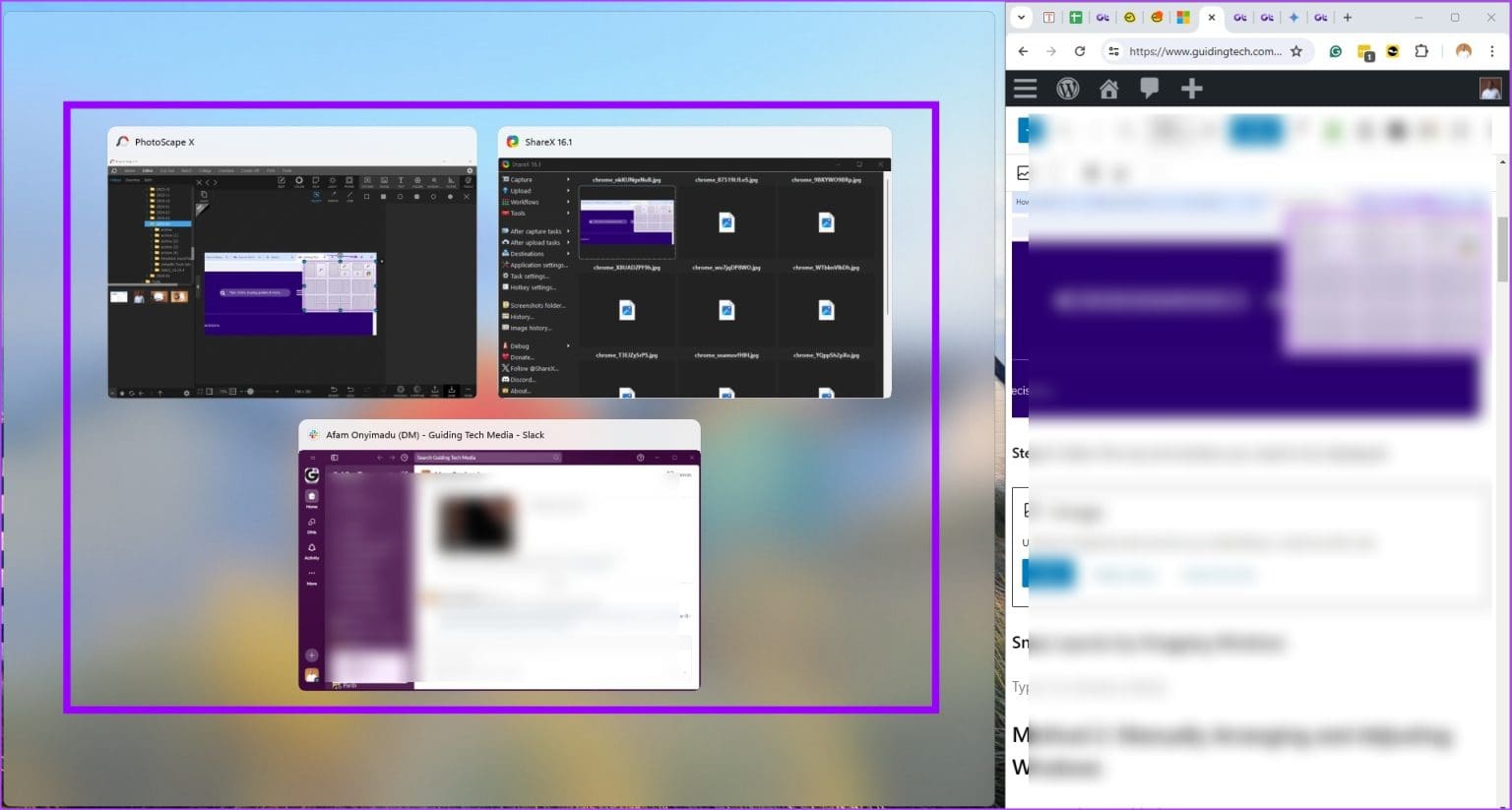
Task: Go back using the browser back arrow
Action: (x=1023, y=51)
